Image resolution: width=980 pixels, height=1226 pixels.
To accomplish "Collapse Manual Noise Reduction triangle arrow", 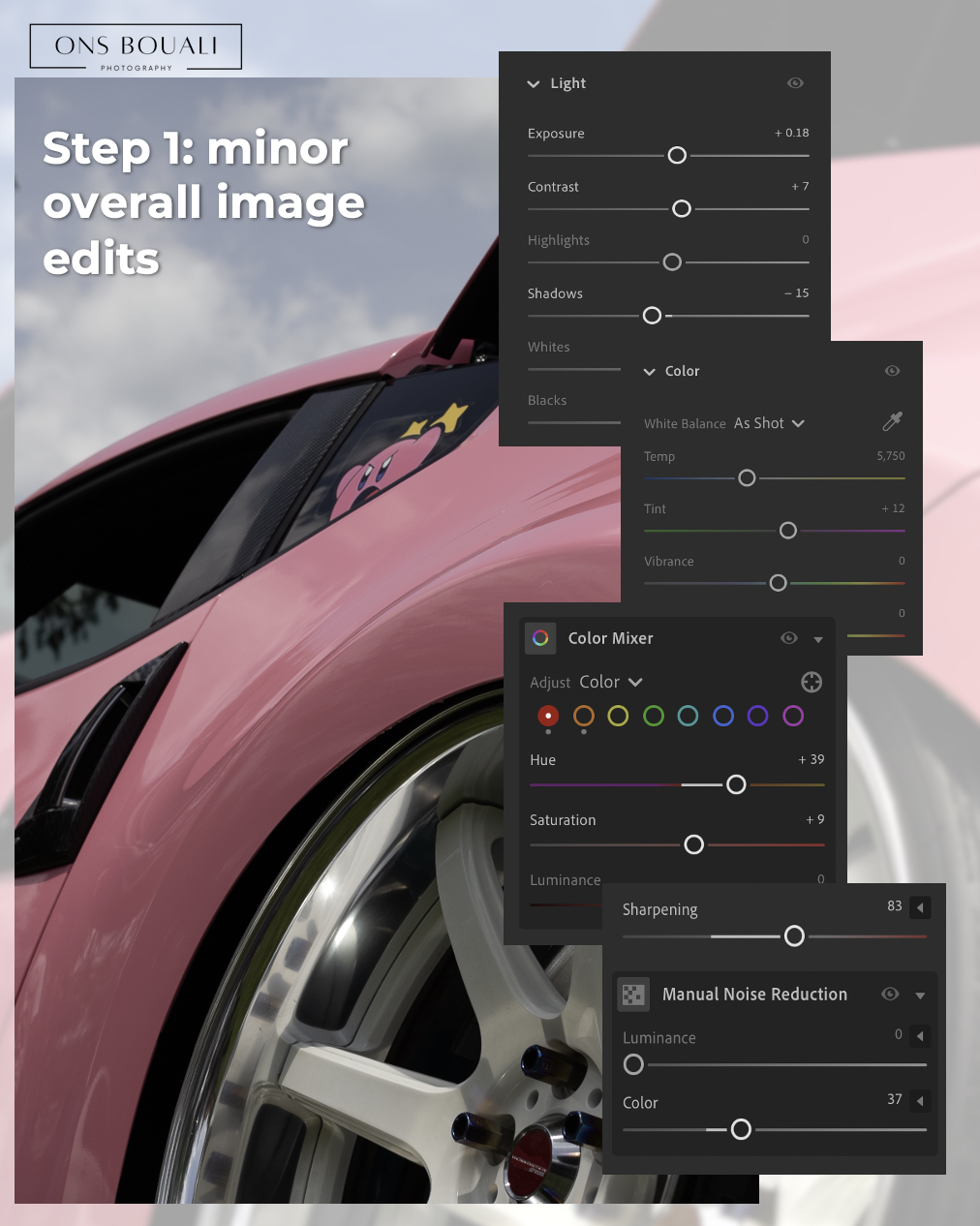I will (920, 996).
